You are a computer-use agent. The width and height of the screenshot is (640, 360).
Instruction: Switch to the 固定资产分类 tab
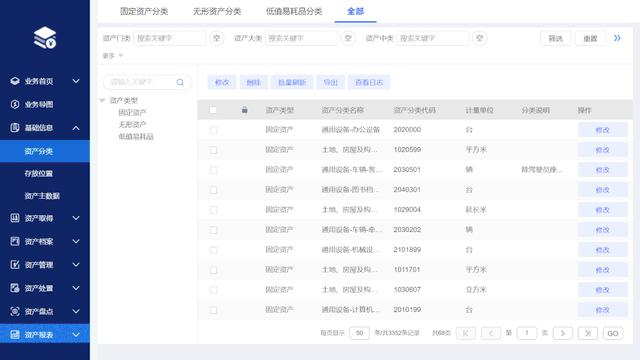[x=144, y=11]
